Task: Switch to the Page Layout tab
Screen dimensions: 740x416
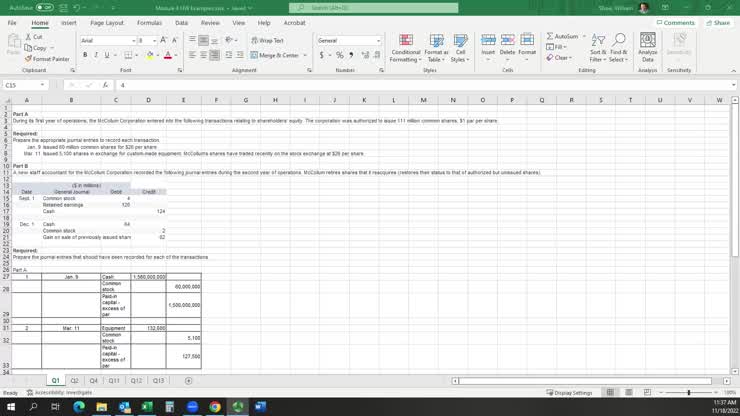Action: click(107, 23)
